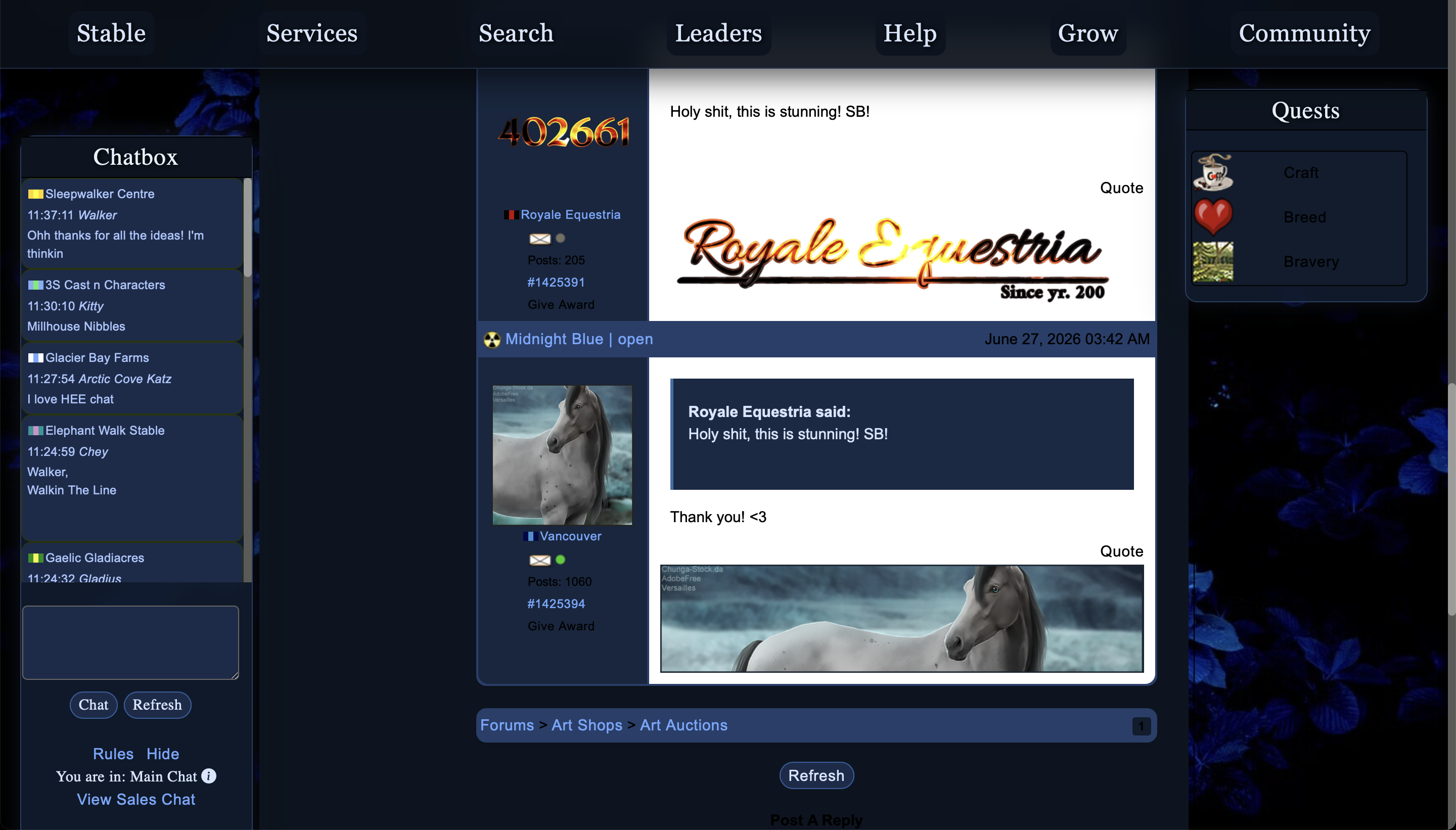The height and width of the screenshot is (830, 1456).
Task: Open the Community menu
Action: (x=1304, y=33)
